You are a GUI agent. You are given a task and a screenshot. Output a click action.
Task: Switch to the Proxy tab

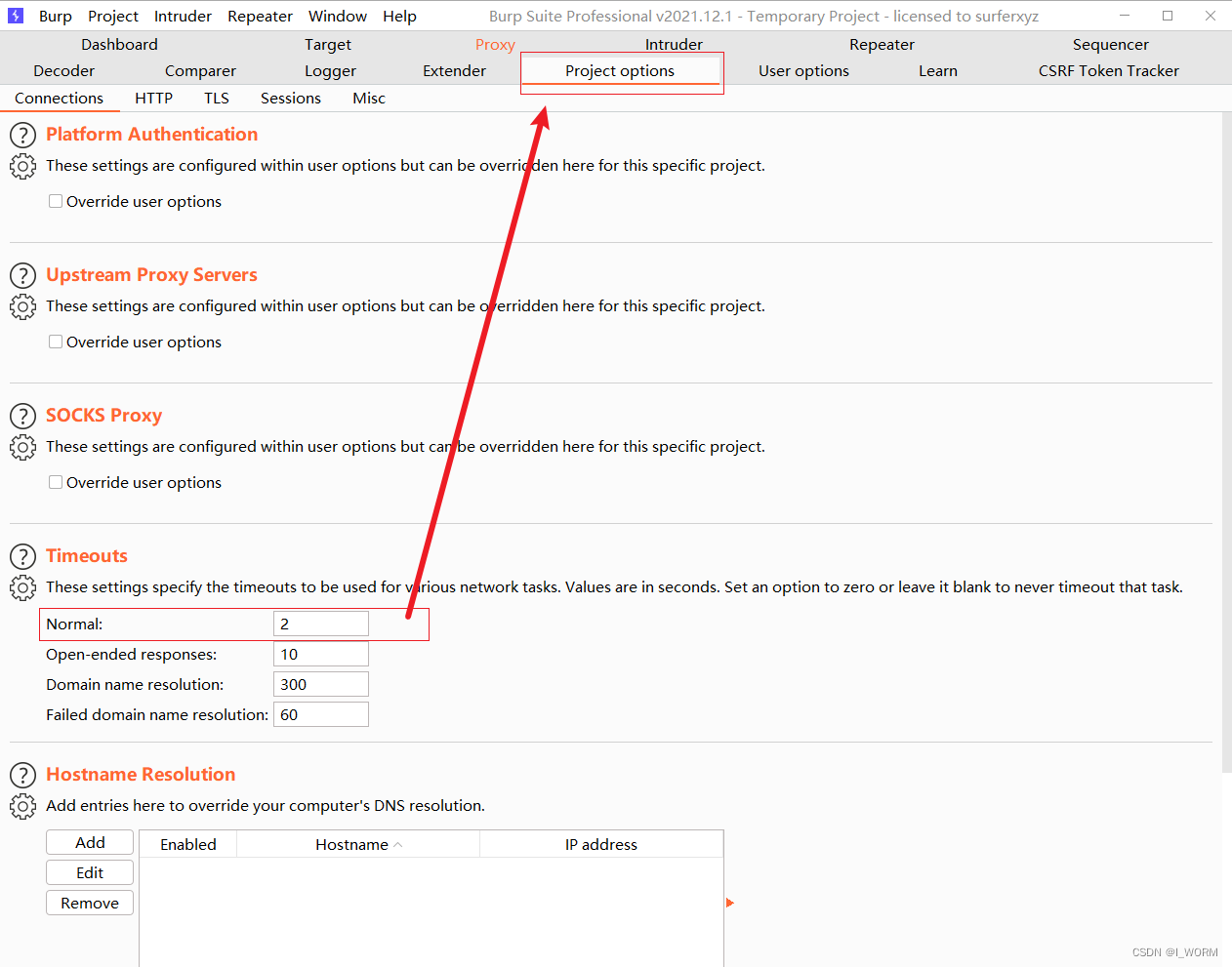pyautogui.click(x=495, y=44)
